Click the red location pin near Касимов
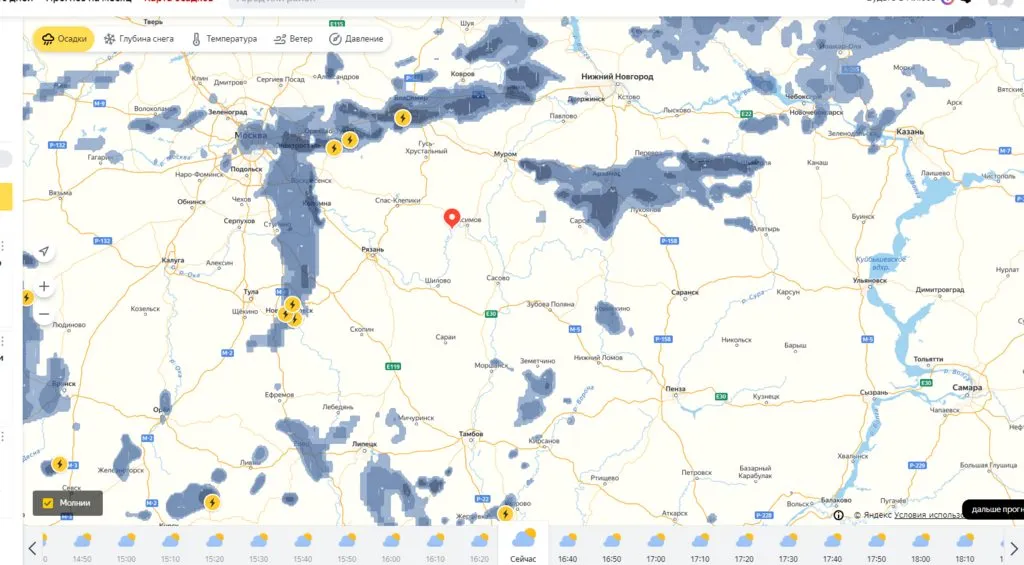The image size is (1024, 565). (451, 218)
